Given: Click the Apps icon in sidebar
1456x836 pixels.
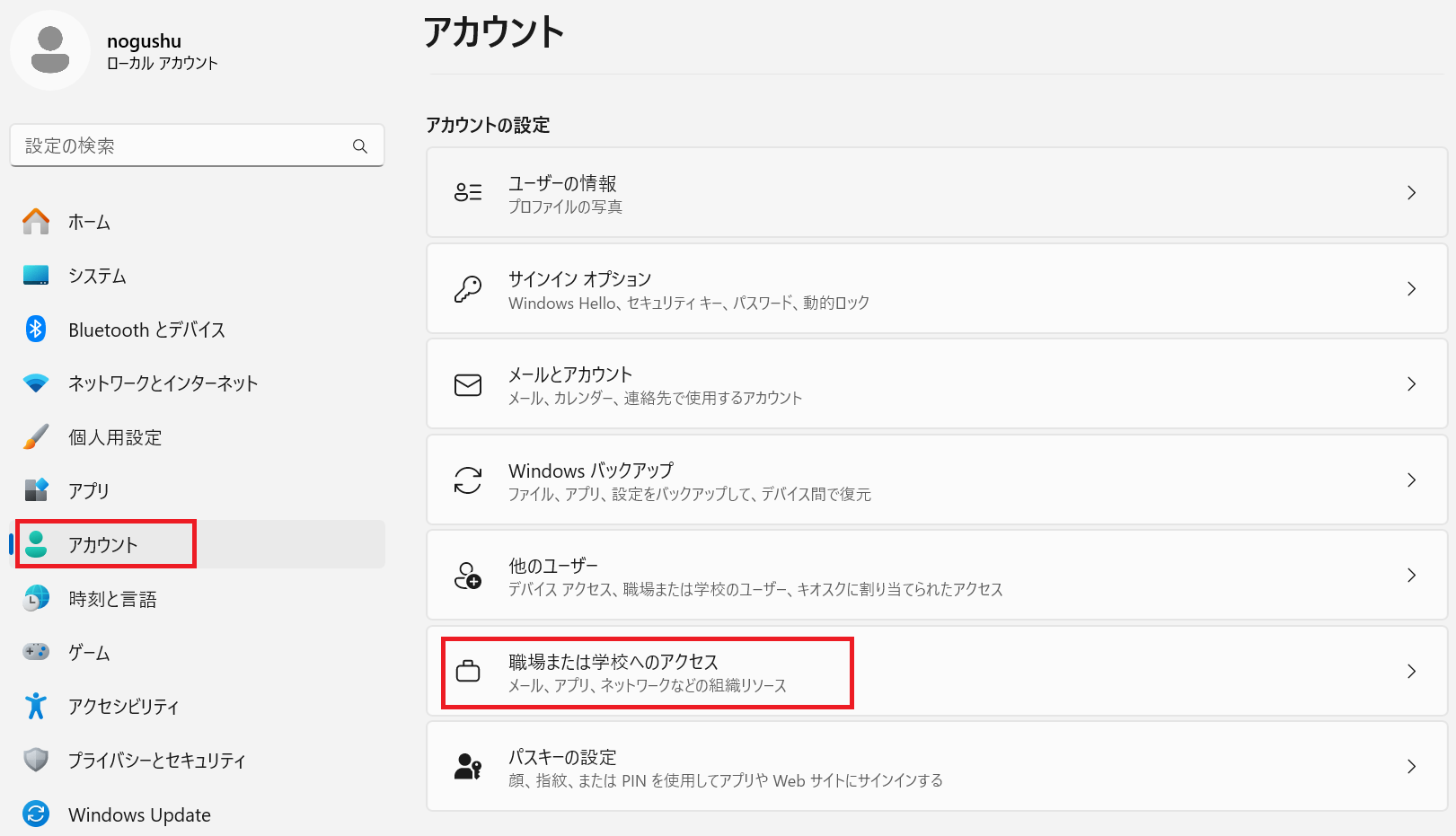Looking at the screenshot, I should pos(36,490).
